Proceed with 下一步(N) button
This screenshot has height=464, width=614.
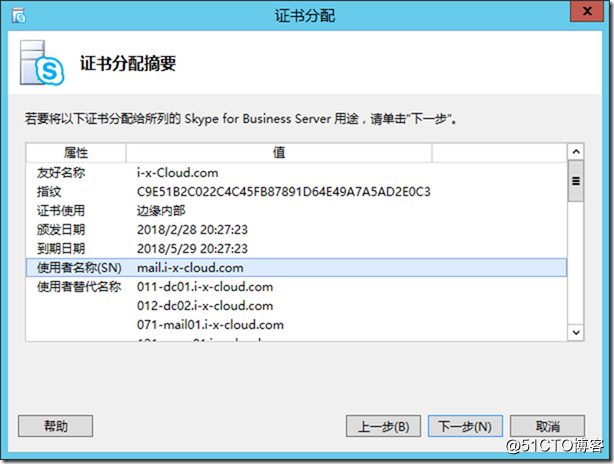(465, 426)
